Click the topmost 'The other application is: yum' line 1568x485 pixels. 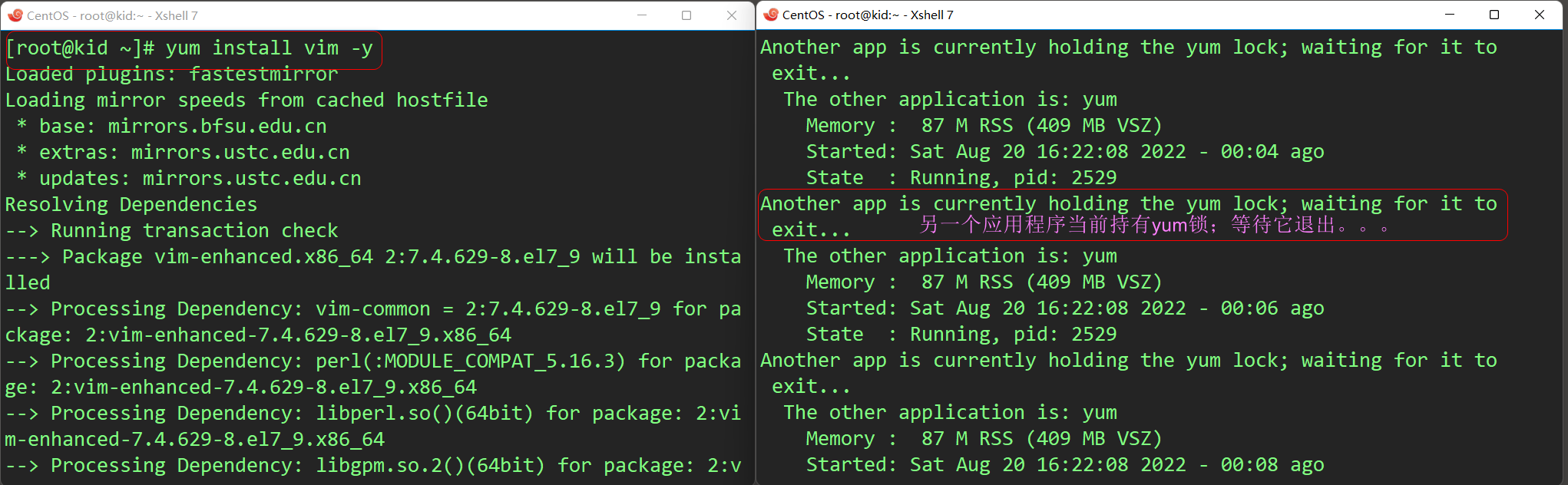(x=951, y=100)
